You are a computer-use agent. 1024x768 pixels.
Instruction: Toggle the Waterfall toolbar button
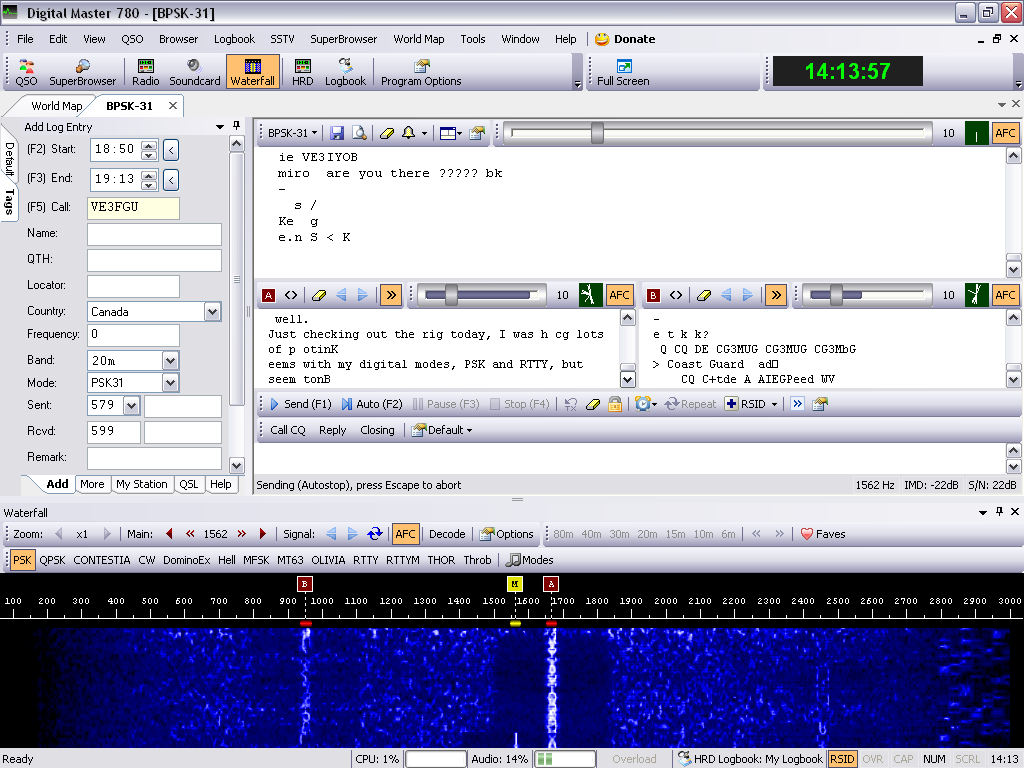tap(253, 72)
